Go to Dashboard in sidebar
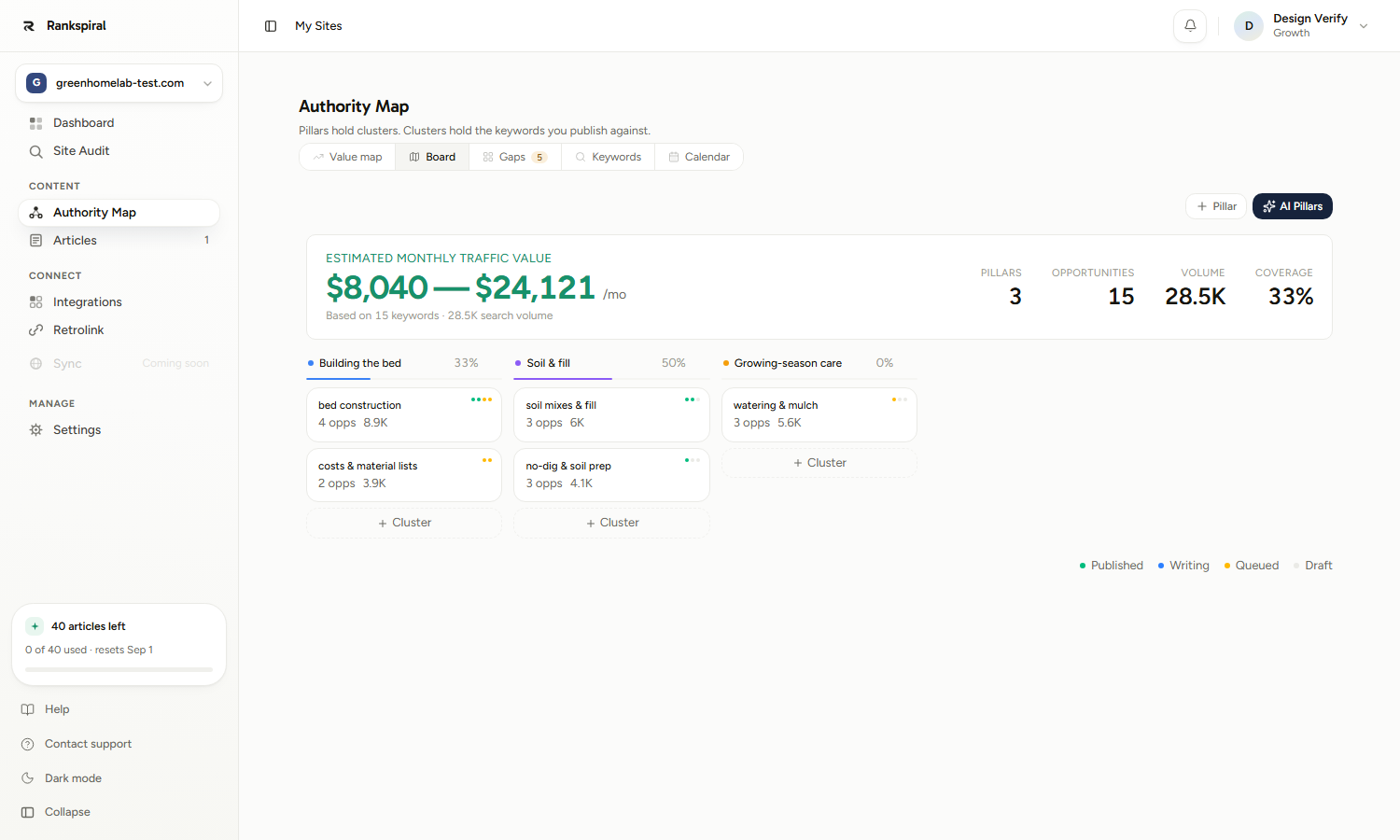The height and width of the screenshot is (840, 1400). (x=119, y=123)
